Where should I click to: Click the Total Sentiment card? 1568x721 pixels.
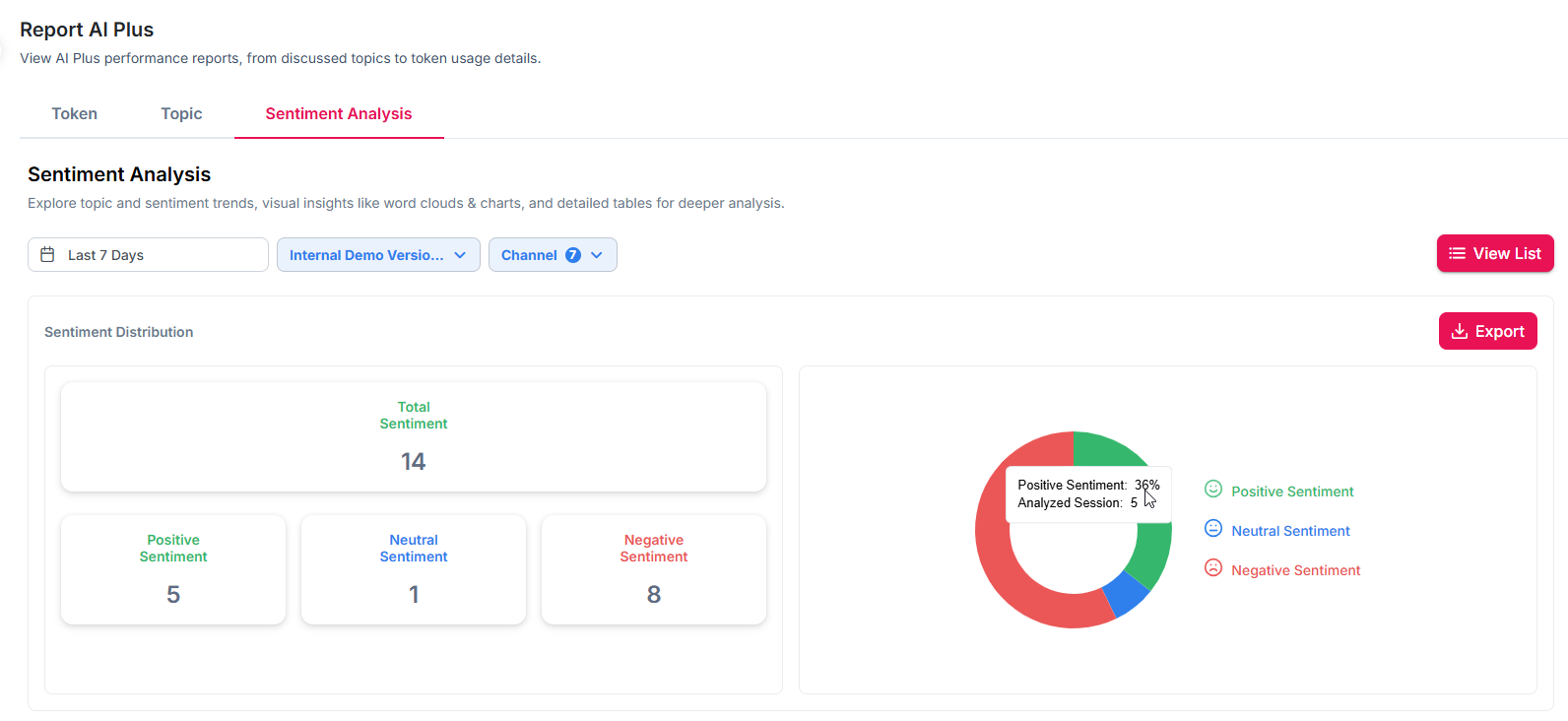pos(414,436)
